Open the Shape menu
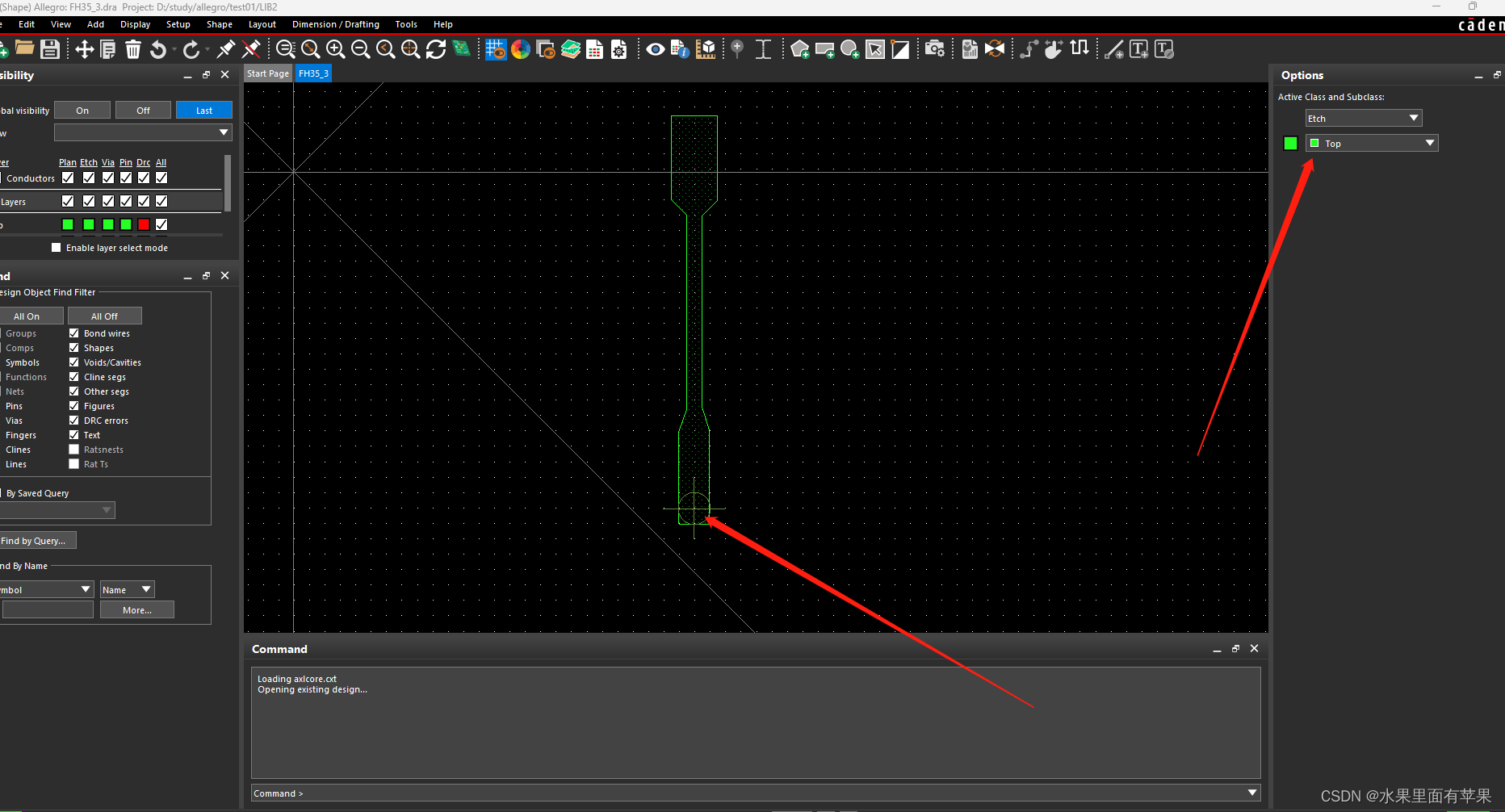Image resolution: width=1505 pixels, height=812 pixels. pos(219,24)
